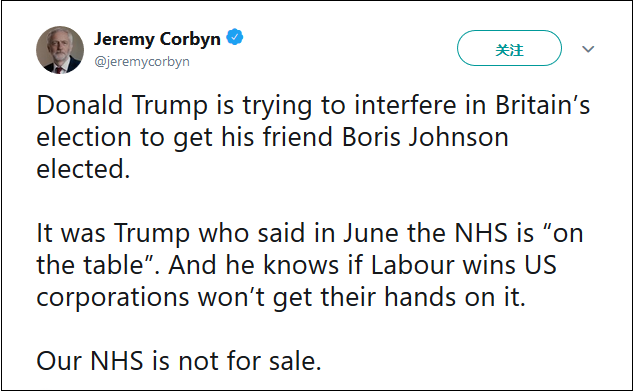The image size is (633, 391).
Task: Click the blue verified badge icon
Action: tap(235, 37)
